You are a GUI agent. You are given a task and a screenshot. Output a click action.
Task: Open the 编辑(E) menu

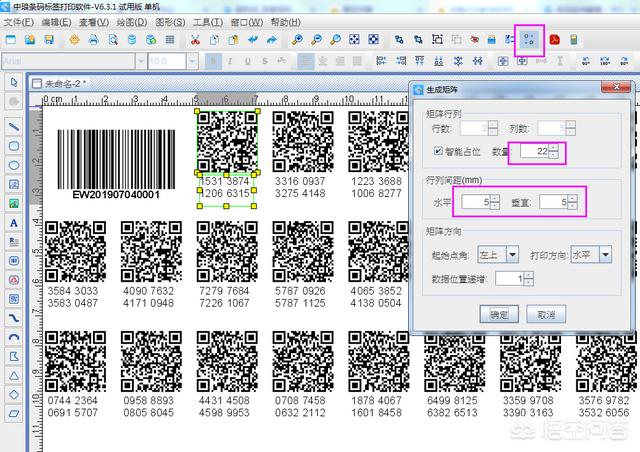click(56, 22)
